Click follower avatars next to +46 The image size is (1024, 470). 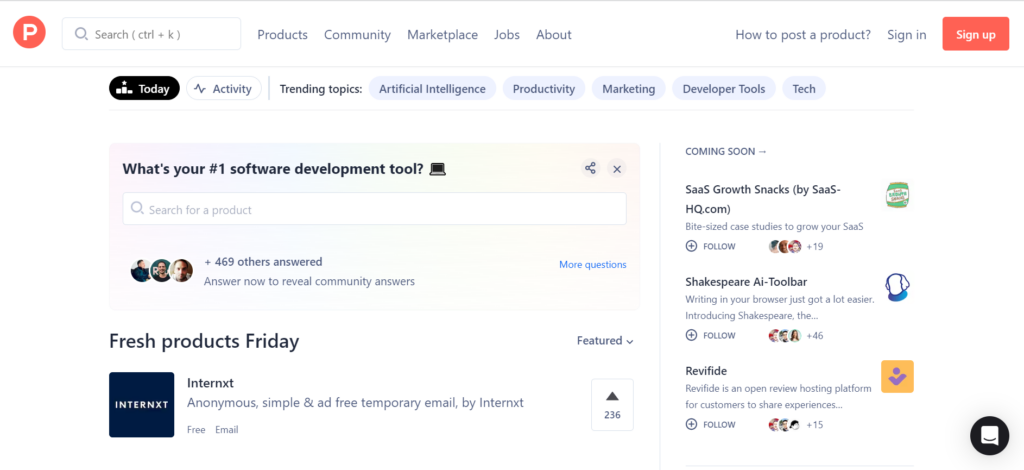[x=785, y=336]
